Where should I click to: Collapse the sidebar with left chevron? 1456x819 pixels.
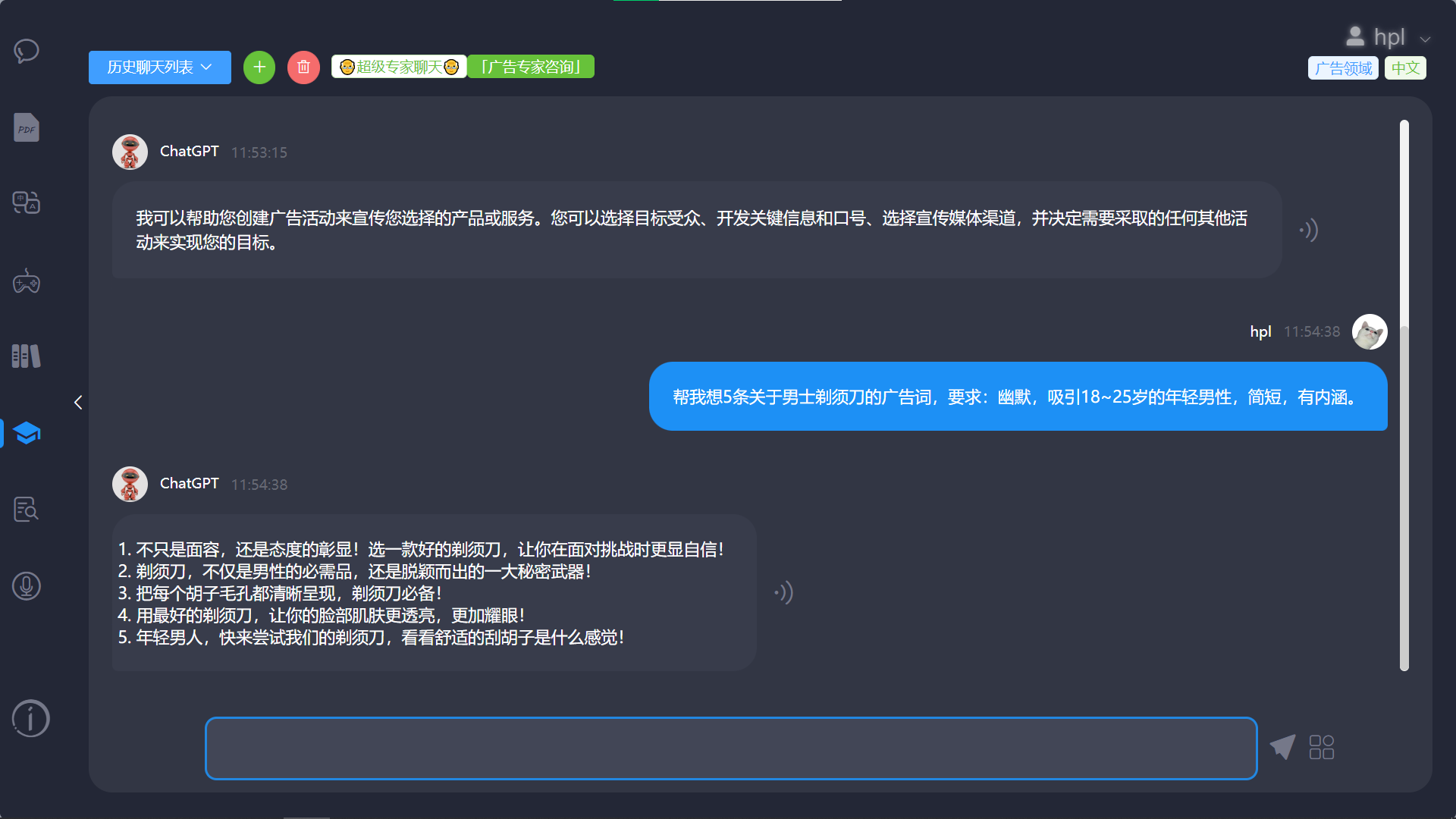[x=78, y=403]
